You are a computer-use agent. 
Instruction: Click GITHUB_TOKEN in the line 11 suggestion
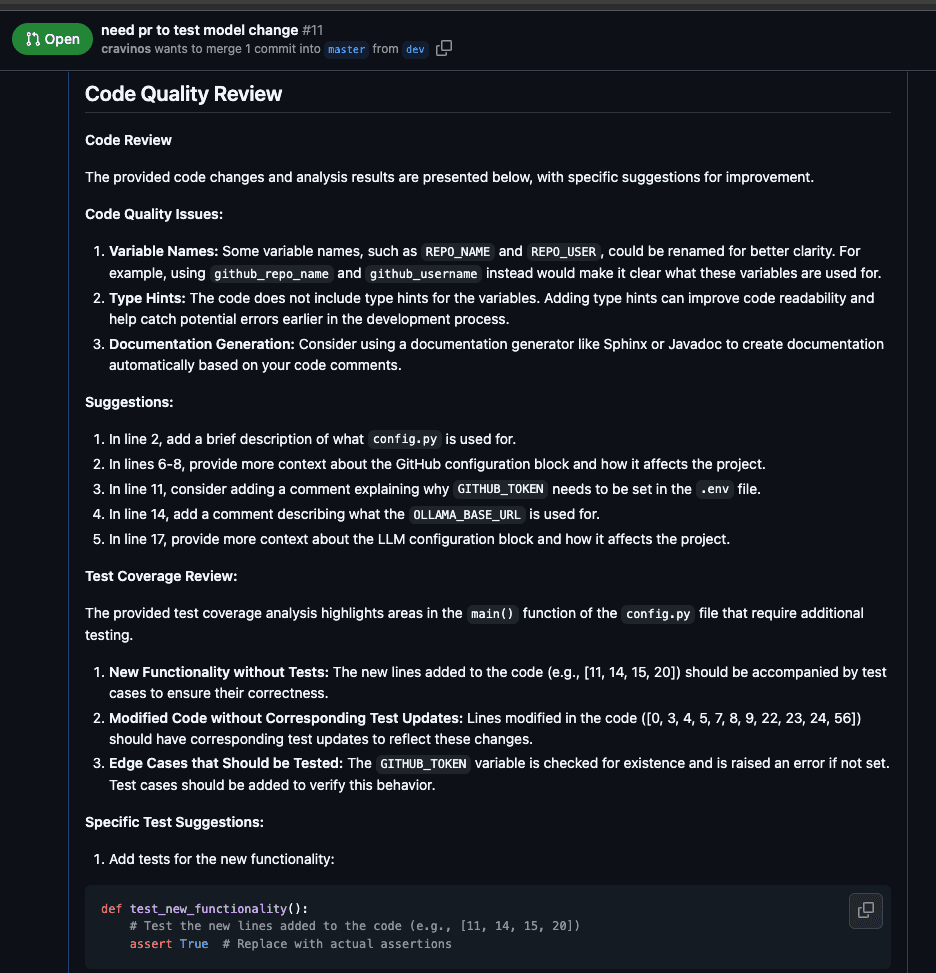coord(500,490)
